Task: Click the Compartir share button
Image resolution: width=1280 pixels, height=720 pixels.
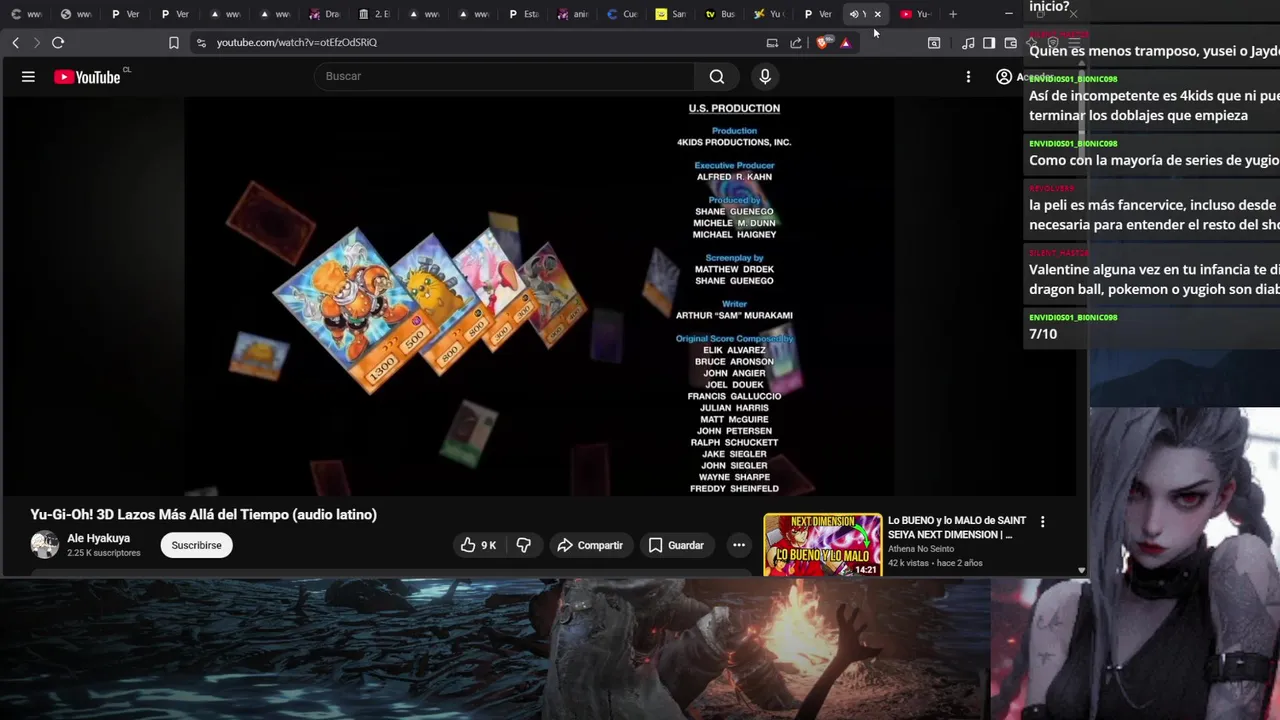Action: pos(590,545)
